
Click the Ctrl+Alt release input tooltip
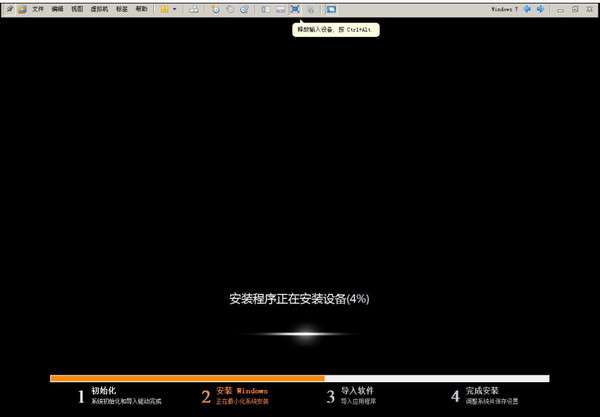click(336, 29)
